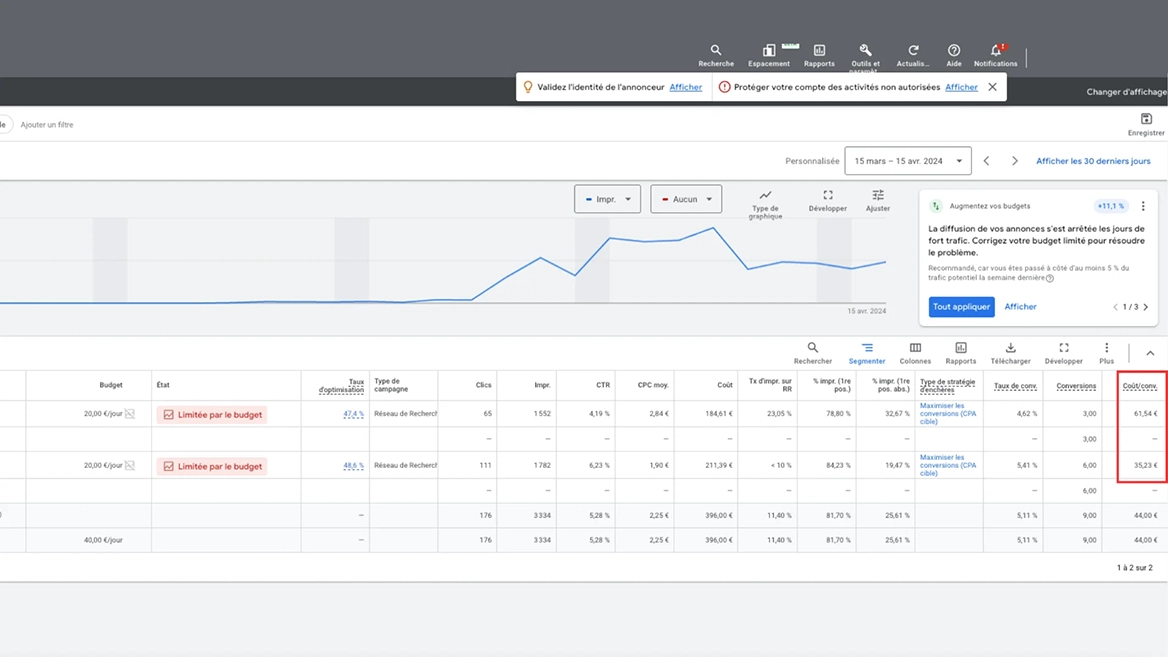
Task: Open the bid strategy link in the 61,54 € row
Action: click(x=948, y=413)
